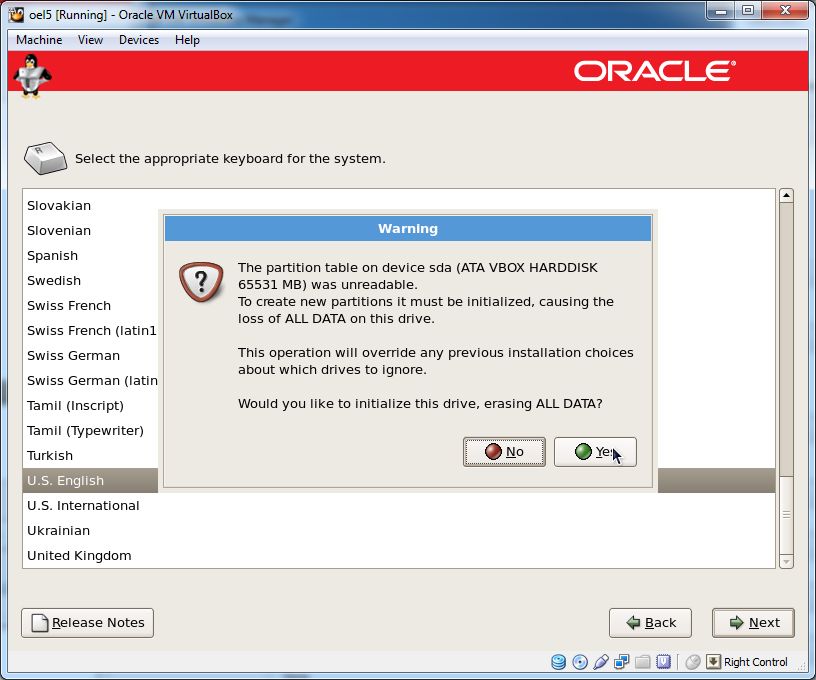Select Tamil (Typewriter) keyboard layout
816x680 pixels.
(91, 430)
